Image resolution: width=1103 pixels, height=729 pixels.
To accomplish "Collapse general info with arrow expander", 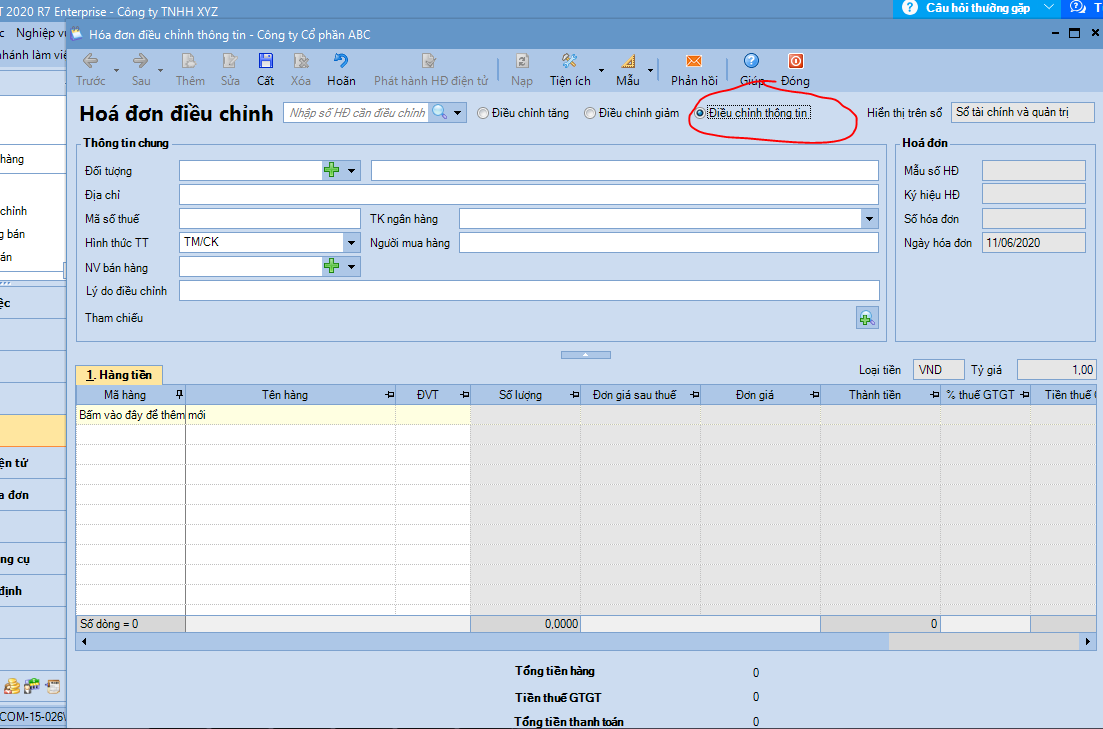I will point(585,355).
